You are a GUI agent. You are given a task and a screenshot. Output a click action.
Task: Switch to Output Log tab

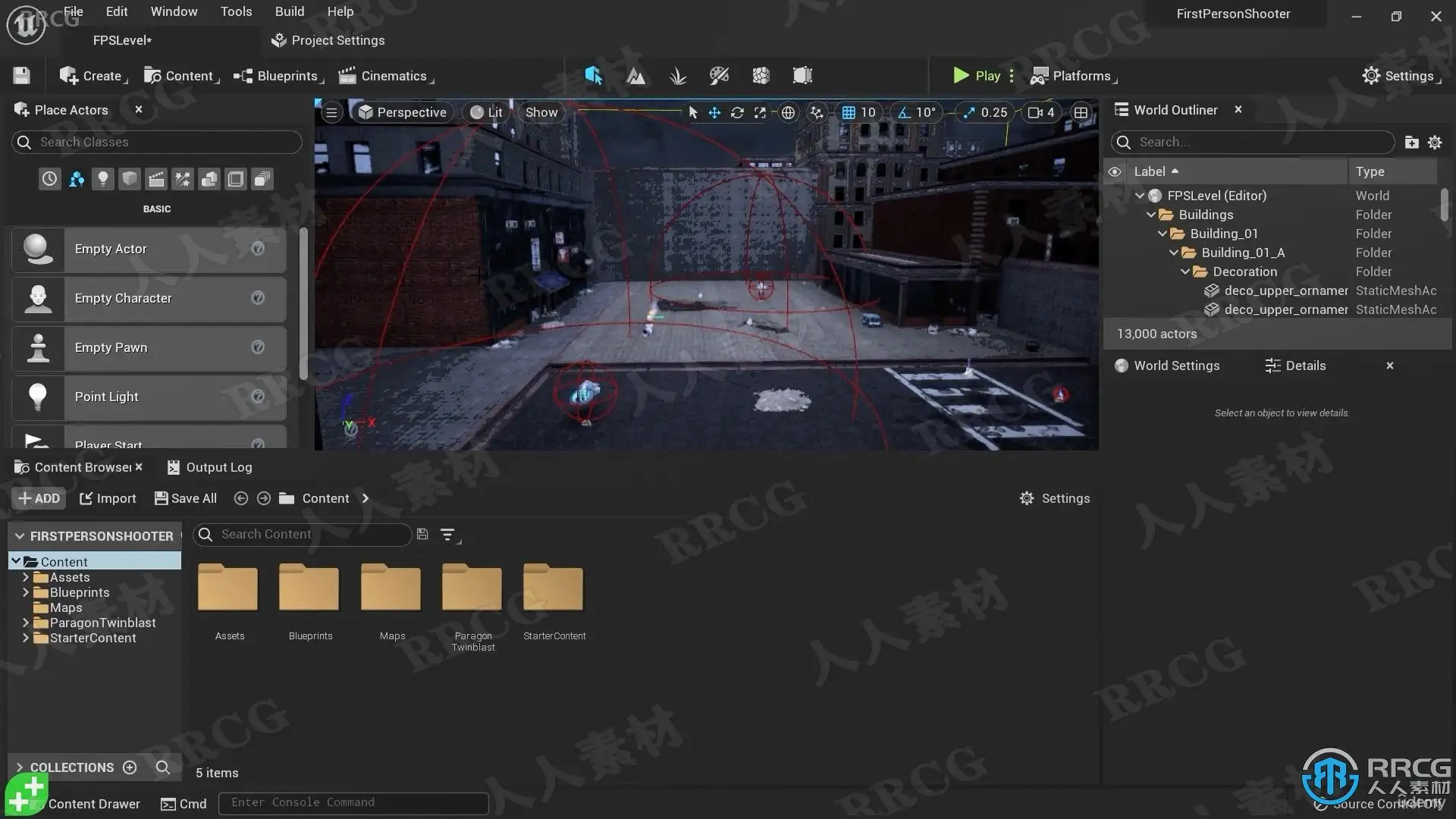point(210,467)
